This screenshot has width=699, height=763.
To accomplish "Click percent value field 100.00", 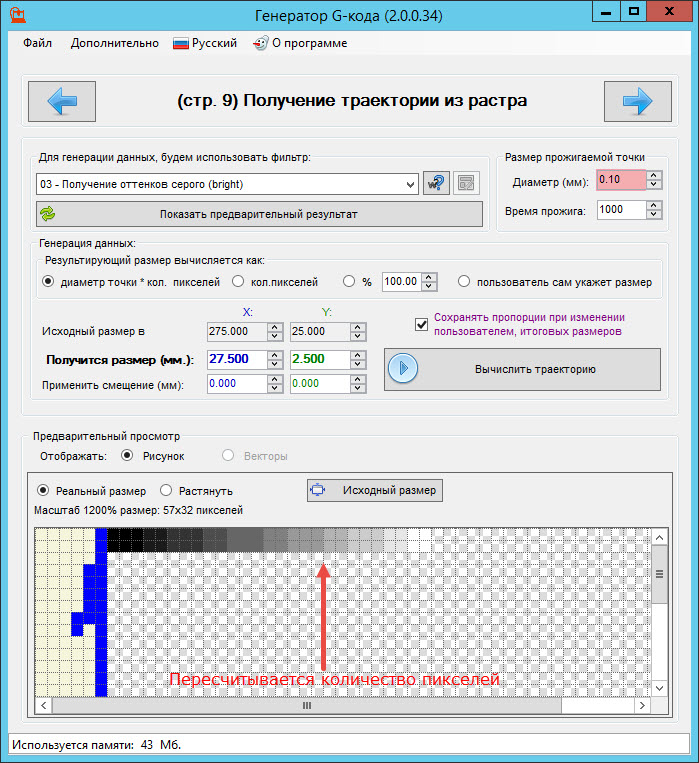I will tap(402, 281).
